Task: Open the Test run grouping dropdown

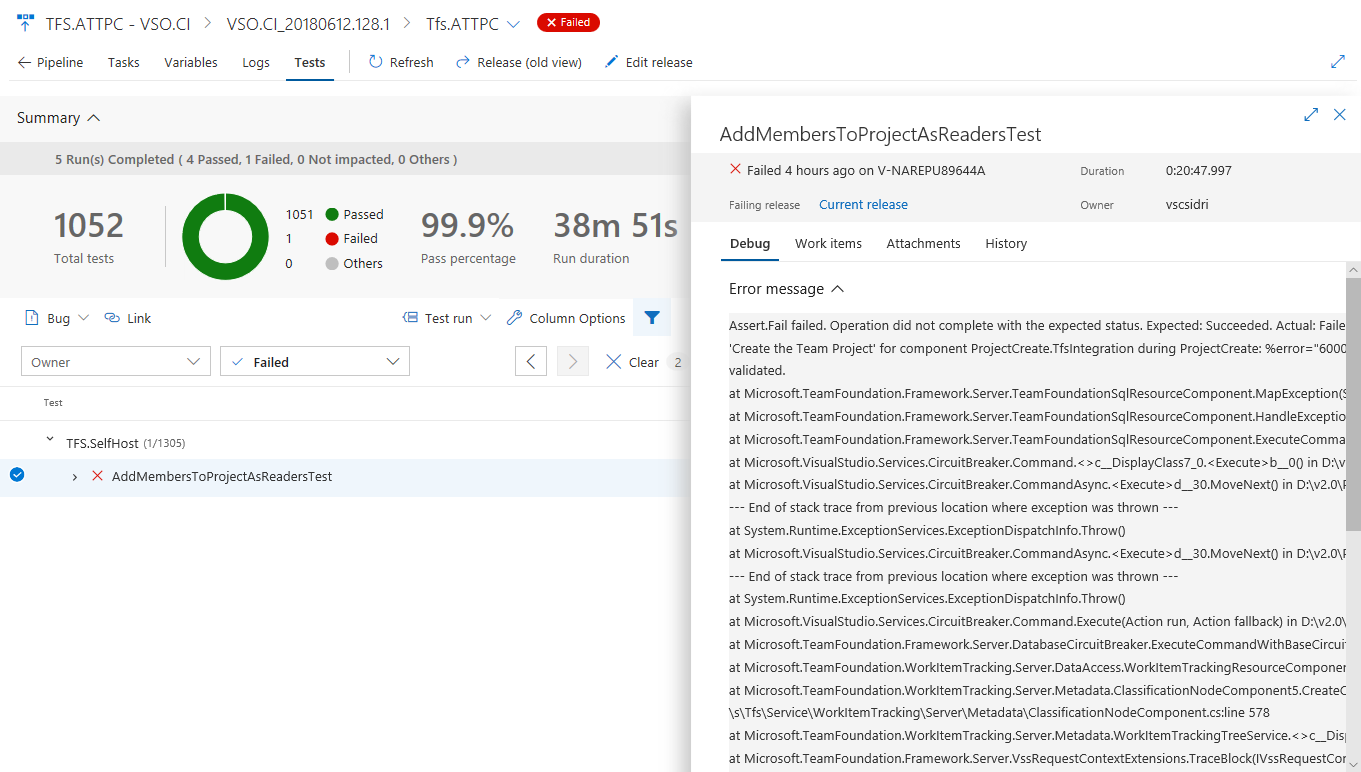Action: [x=447, y=318]
